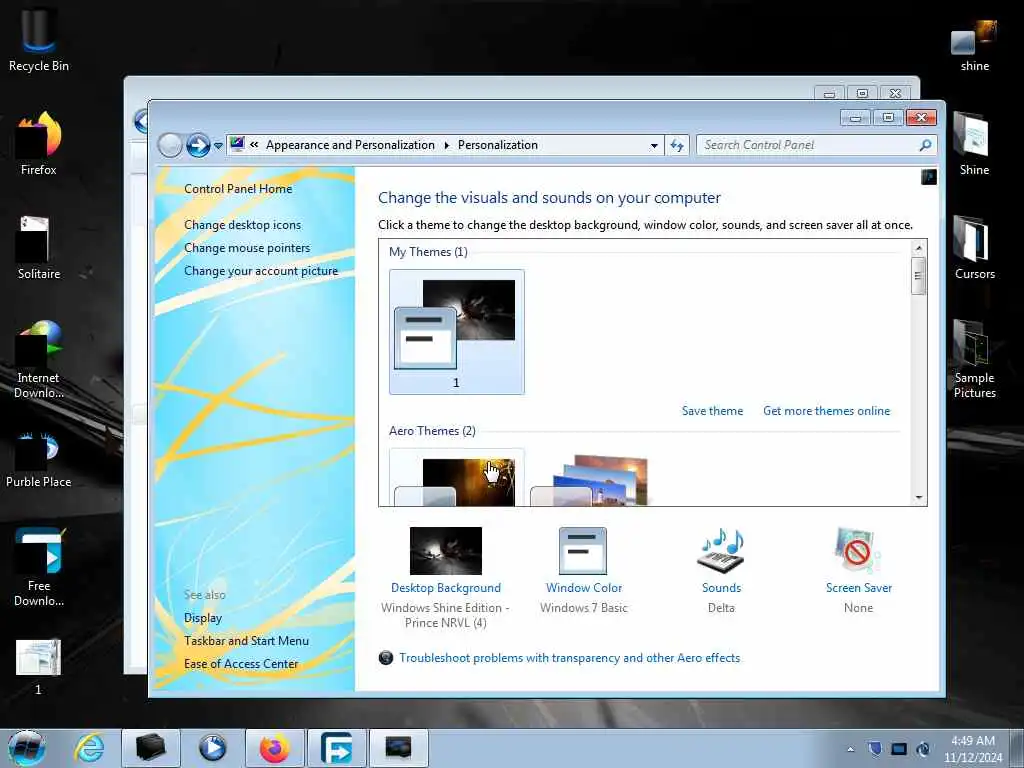Screen dimensions: 1024x768
Task: Open the Sample Pictures desktop folder
Action: click(x=974, y=359)
